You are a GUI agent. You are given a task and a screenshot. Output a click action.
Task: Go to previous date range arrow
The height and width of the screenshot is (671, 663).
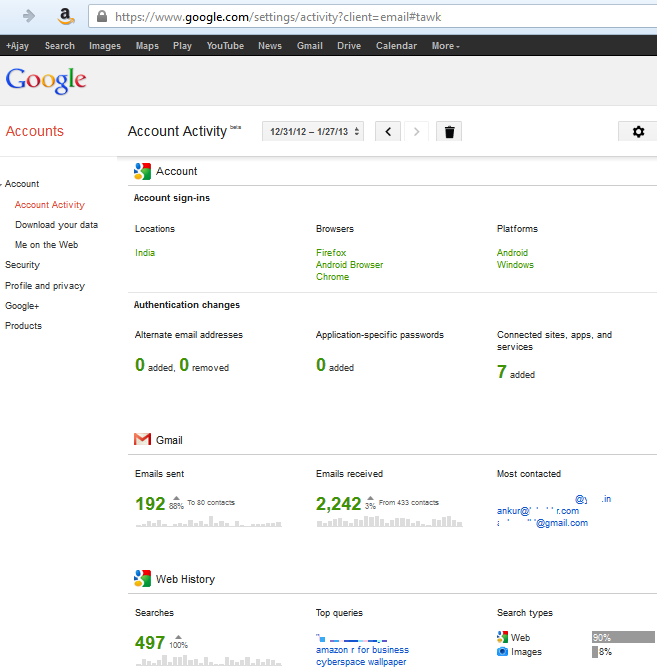click(388, 132)
